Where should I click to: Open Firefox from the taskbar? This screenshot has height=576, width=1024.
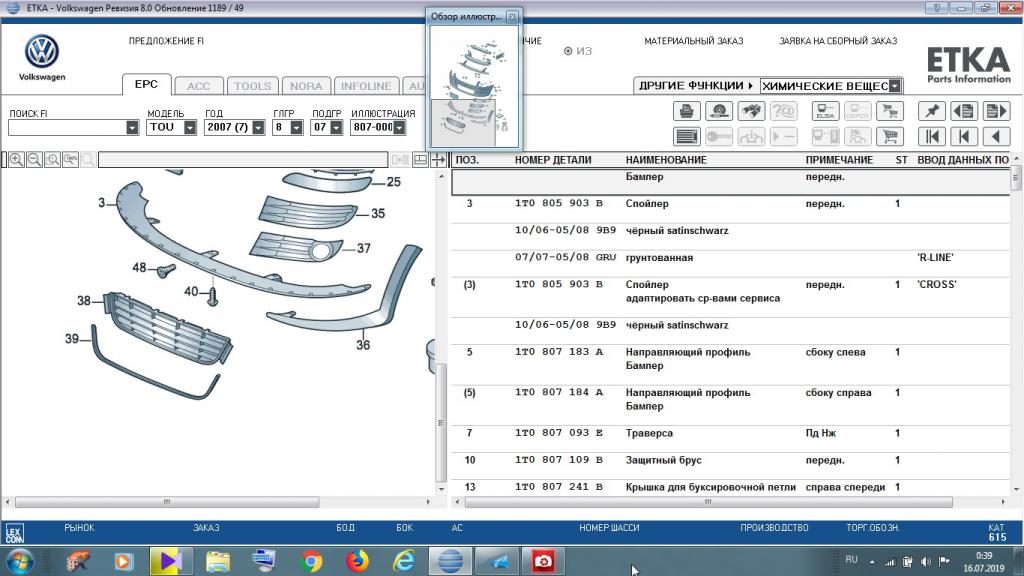[x=357, y=561]
